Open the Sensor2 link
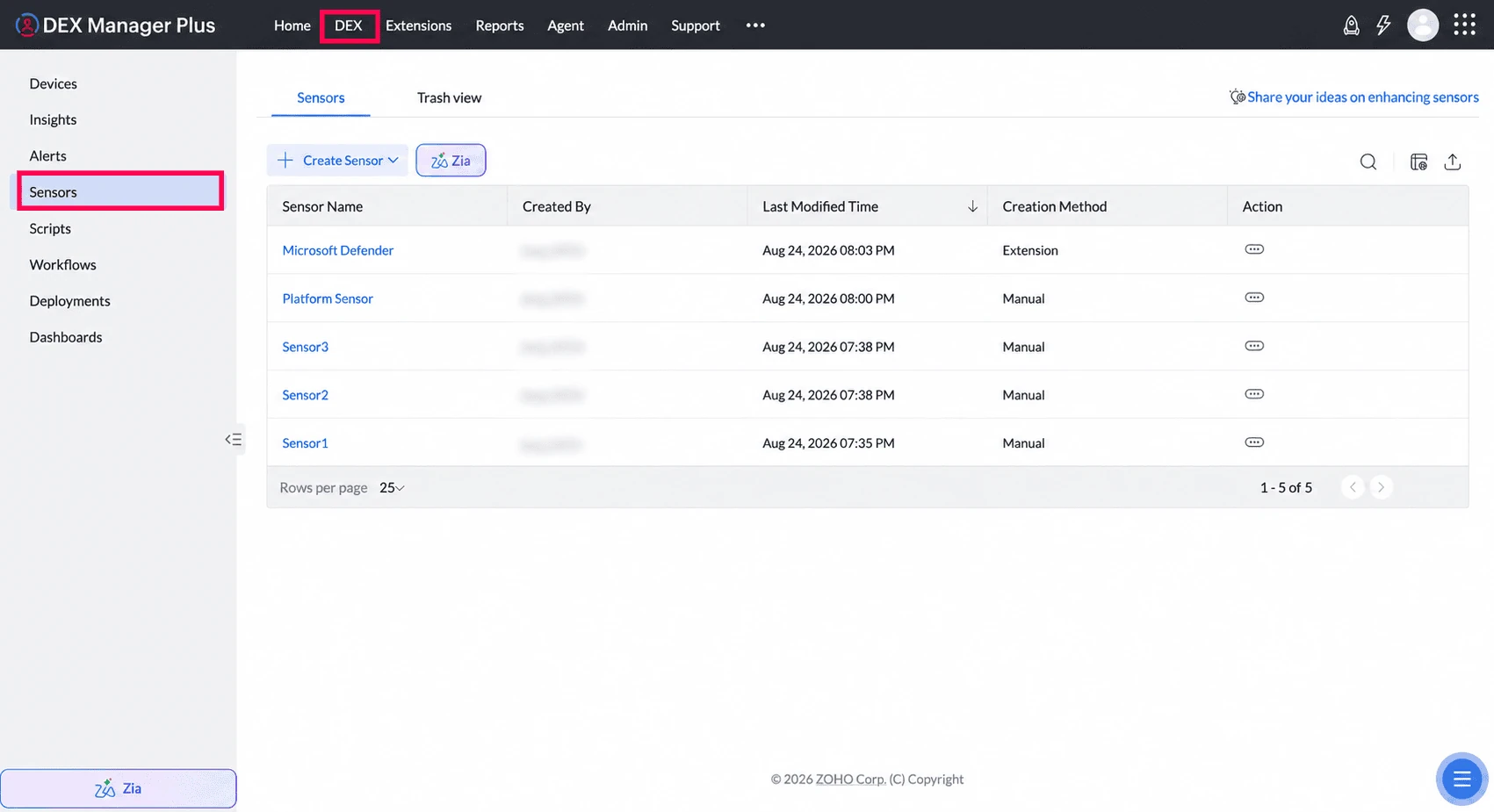Screen dimensions: 1494x812 pyautogui.click(x=305, y=395)
